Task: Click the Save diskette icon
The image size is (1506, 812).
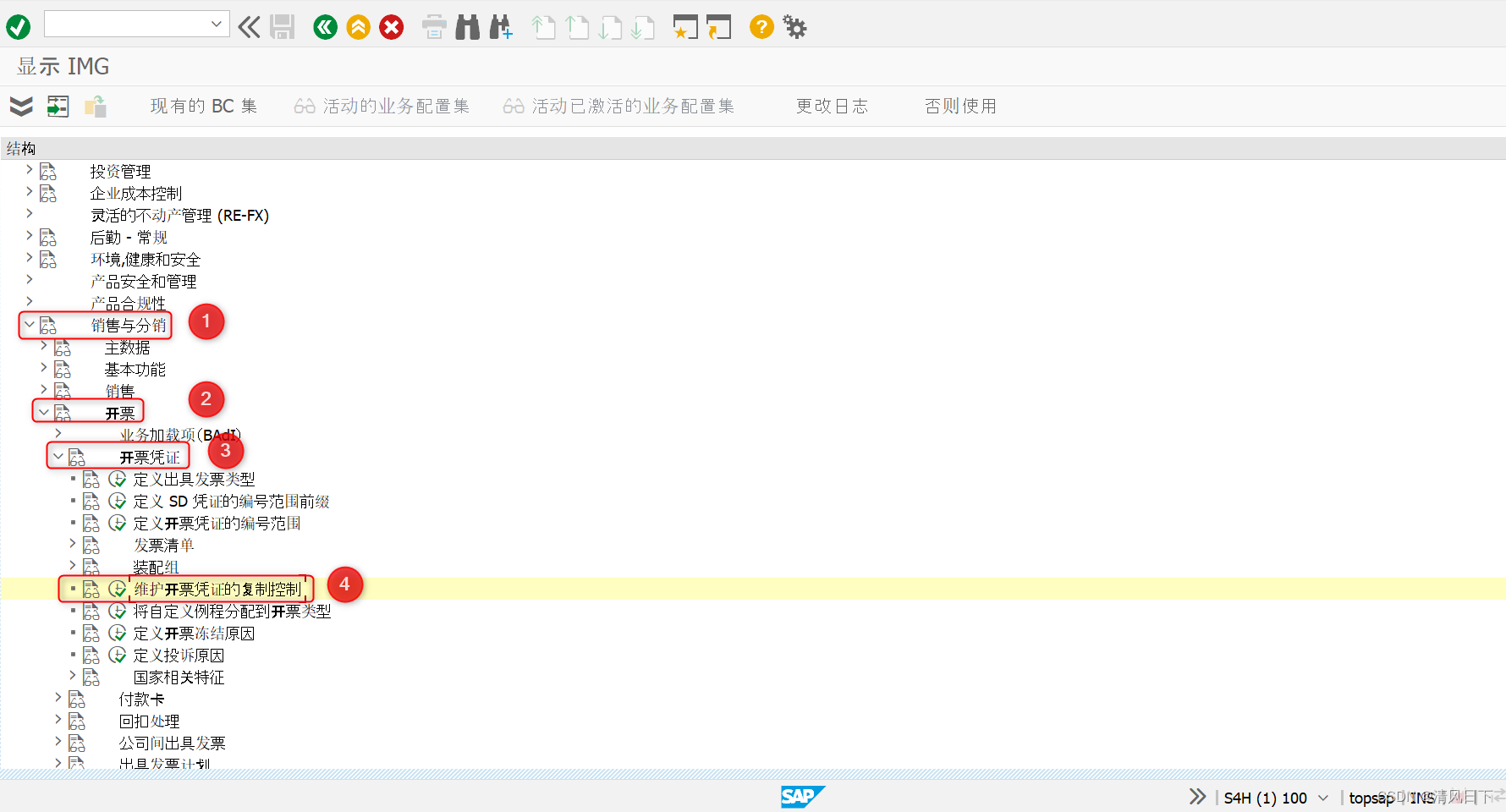Action: (283, 27)
